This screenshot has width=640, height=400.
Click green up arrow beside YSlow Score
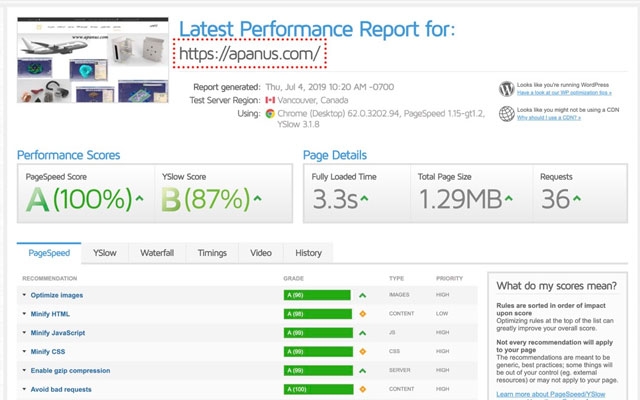(x=257, y=198)
